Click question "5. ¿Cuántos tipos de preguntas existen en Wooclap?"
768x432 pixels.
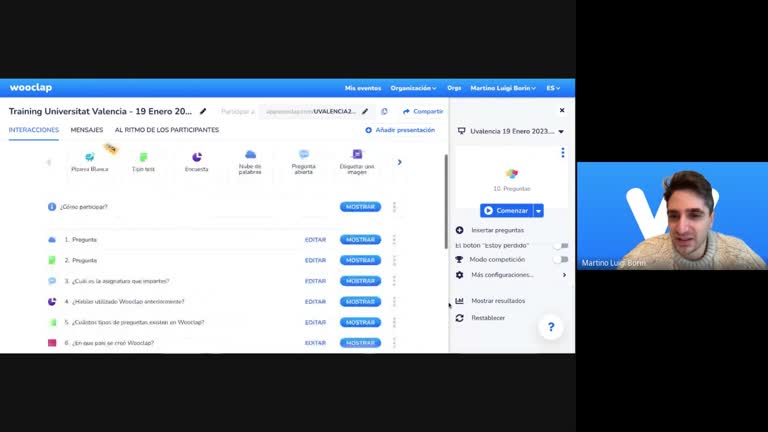tap(135, 322)
